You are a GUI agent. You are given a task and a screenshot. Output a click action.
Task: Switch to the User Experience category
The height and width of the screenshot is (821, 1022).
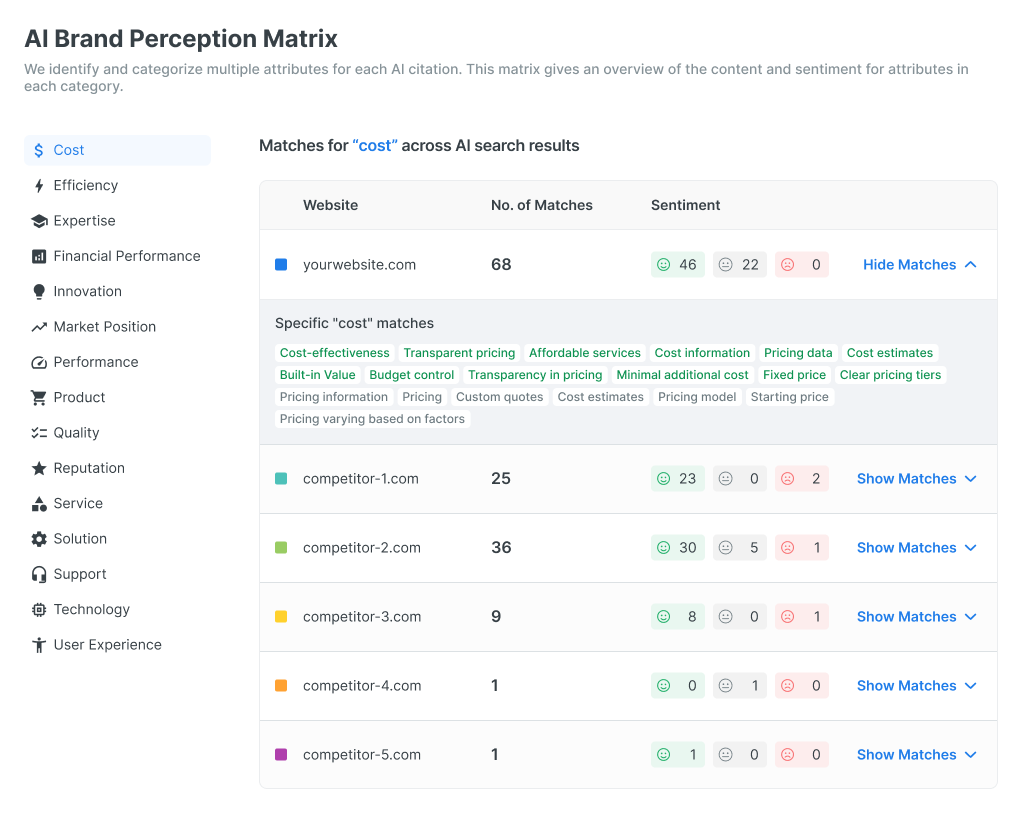pos(107,645)
